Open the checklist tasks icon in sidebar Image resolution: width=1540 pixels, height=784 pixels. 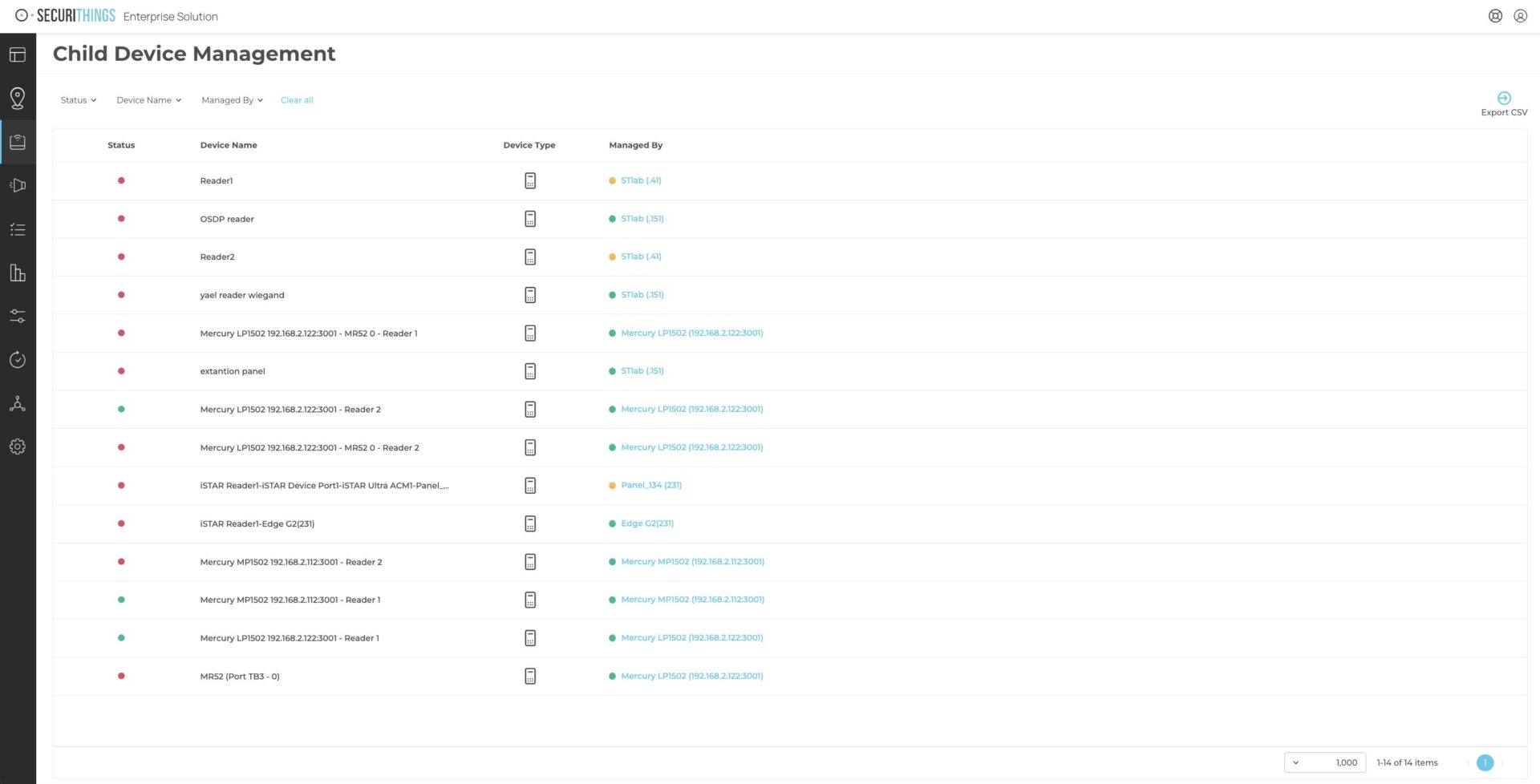click(x=18, y=229)
